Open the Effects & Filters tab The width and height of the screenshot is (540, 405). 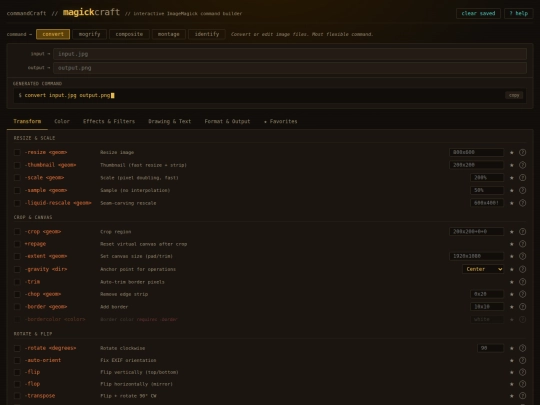click(x=109, y=121)
